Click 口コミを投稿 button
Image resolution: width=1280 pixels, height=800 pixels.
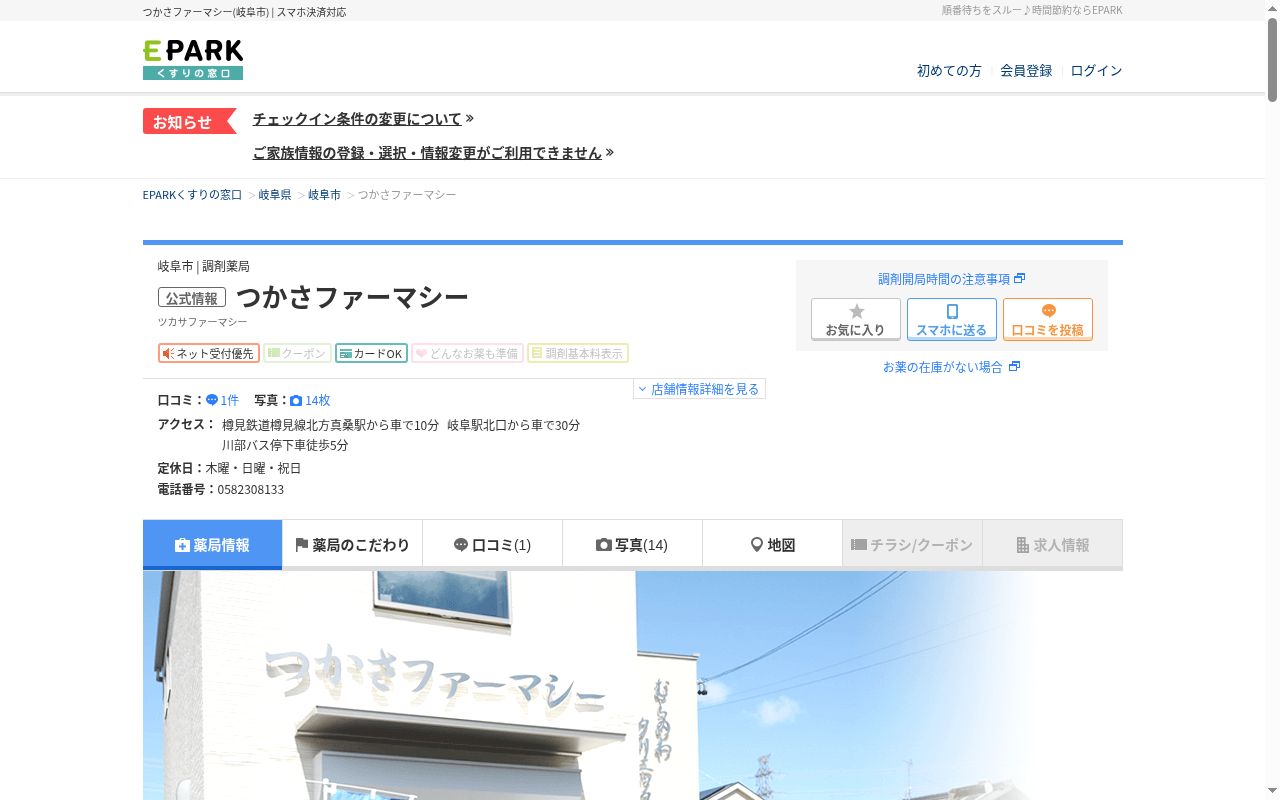click(1048, 319)
